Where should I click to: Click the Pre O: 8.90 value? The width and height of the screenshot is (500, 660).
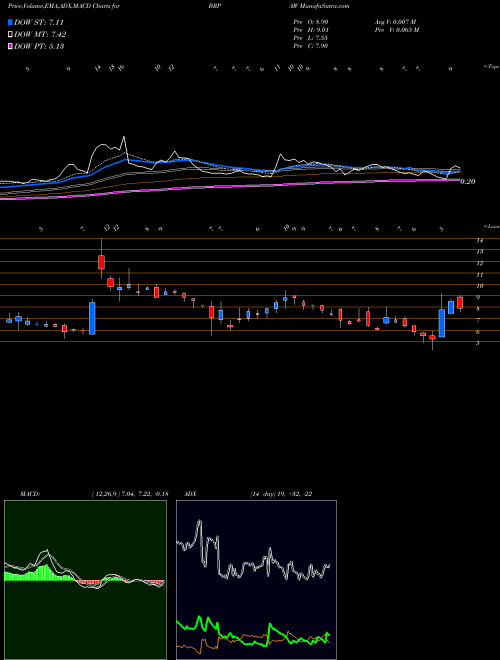coord(311,21)
